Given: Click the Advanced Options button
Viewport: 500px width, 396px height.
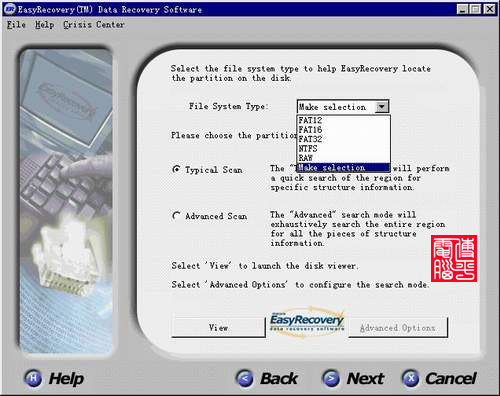Looking at the screenshot, I should point(398,328).
